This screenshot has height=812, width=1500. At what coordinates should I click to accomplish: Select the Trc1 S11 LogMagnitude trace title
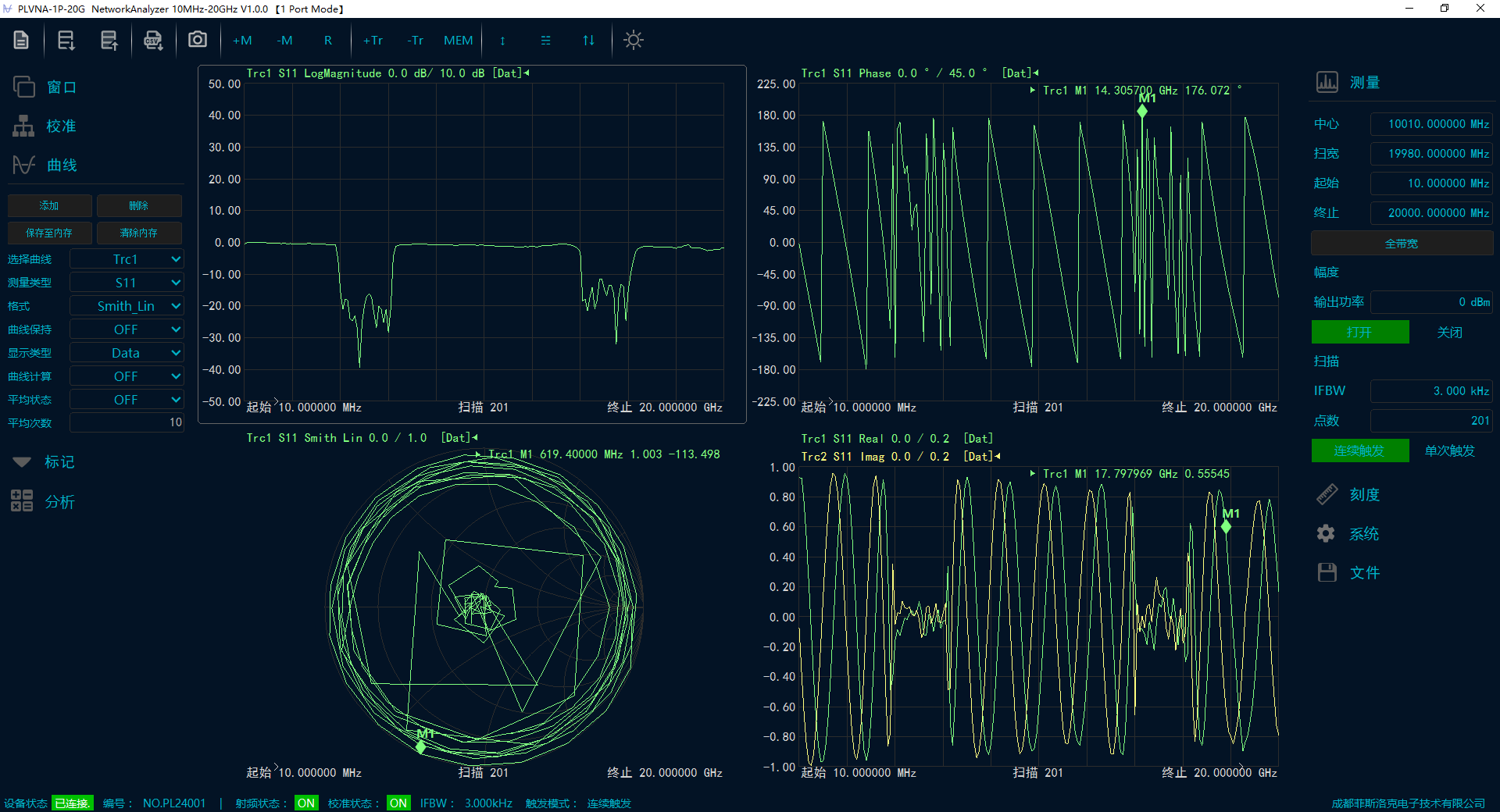tap(387, 73)
